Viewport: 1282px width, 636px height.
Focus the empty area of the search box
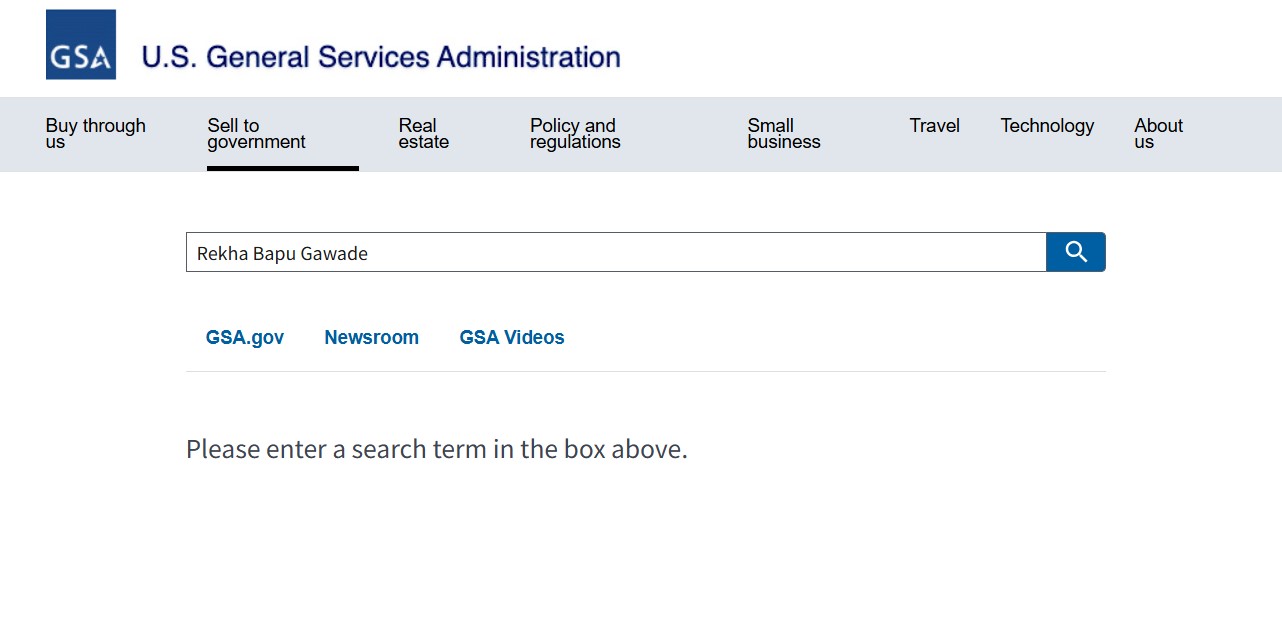pyautogui.click(x=700, y=253)
